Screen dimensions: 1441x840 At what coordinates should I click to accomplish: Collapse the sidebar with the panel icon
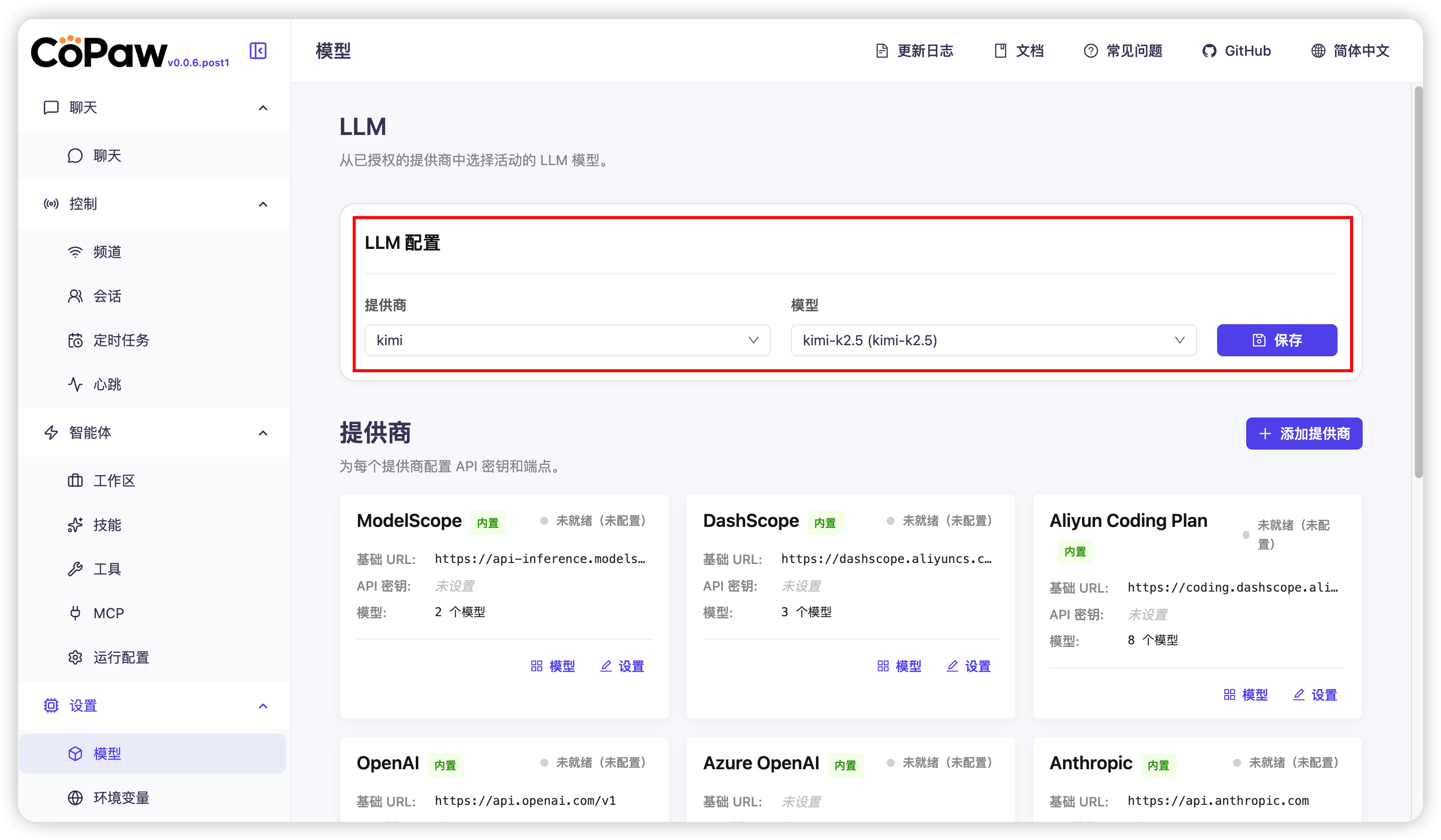coord(258,51)
